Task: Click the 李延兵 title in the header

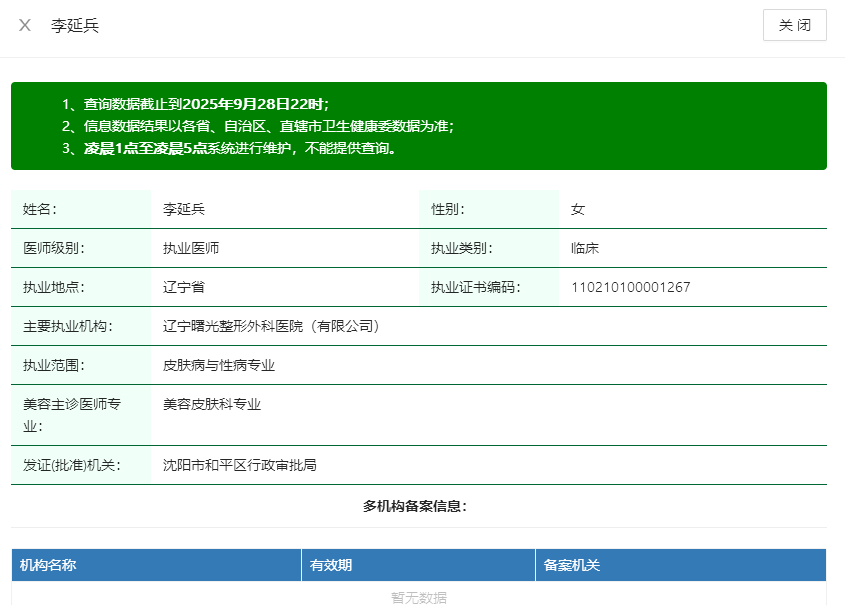Action: point(75,25)
